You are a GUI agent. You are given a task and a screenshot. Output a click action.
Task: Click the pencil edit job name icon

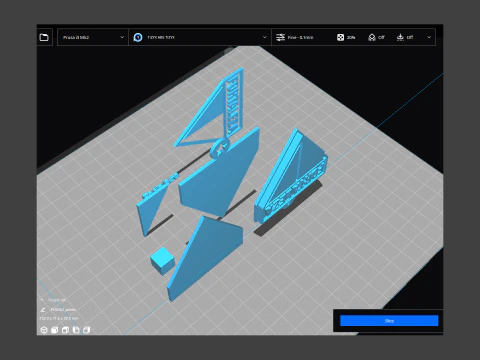pos(43,310)
